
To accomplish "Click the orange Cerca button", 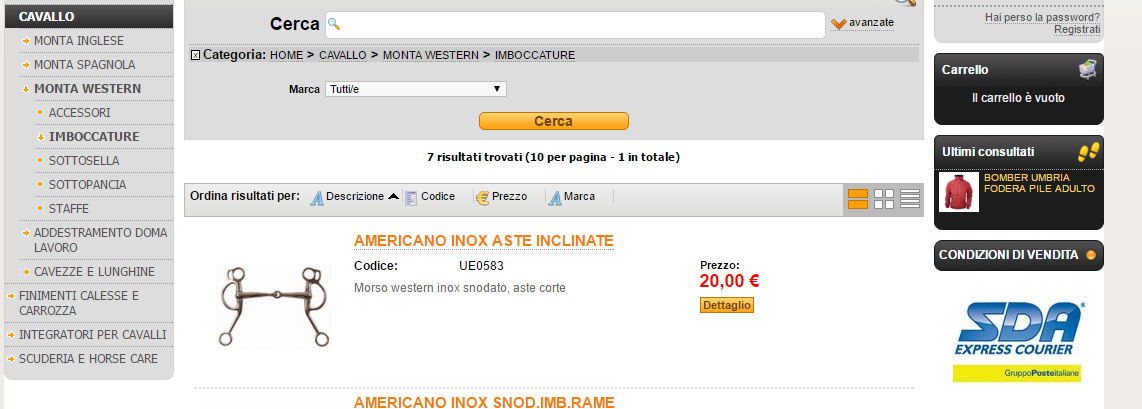I will pyautogui.click(x=554, y=122).
